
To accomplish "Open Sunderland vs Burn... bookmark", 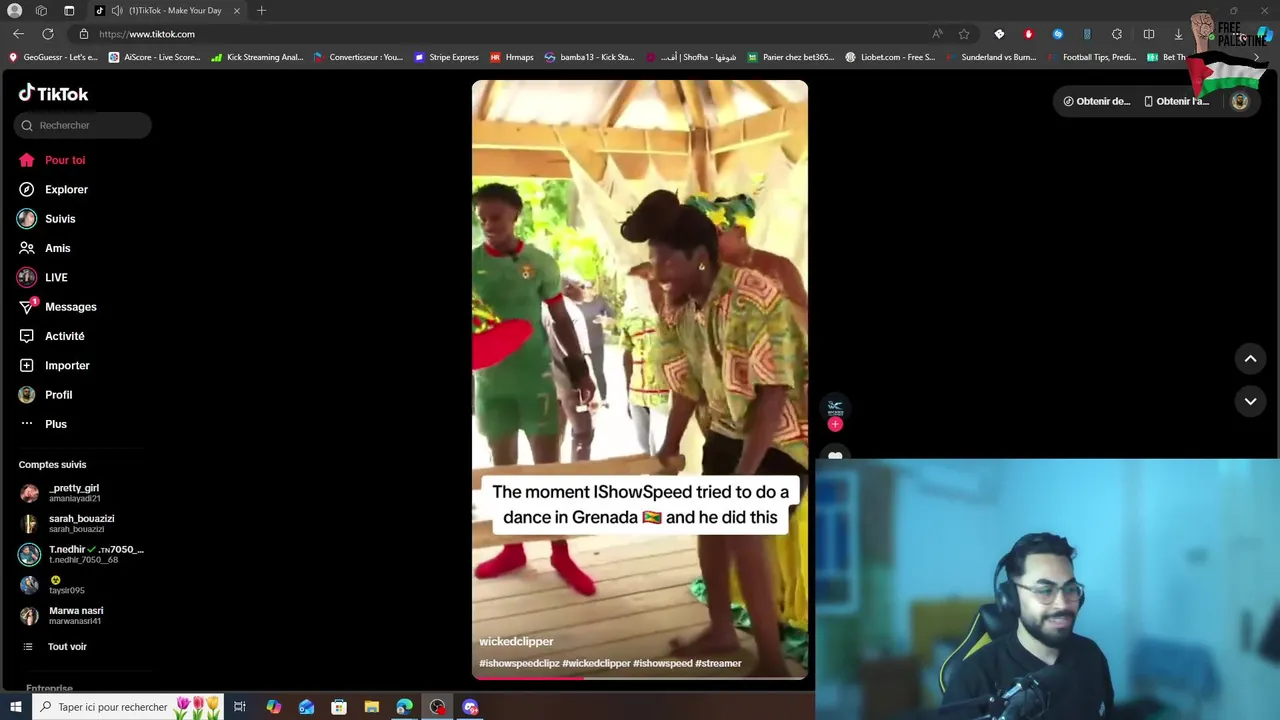I will (991, 57).
